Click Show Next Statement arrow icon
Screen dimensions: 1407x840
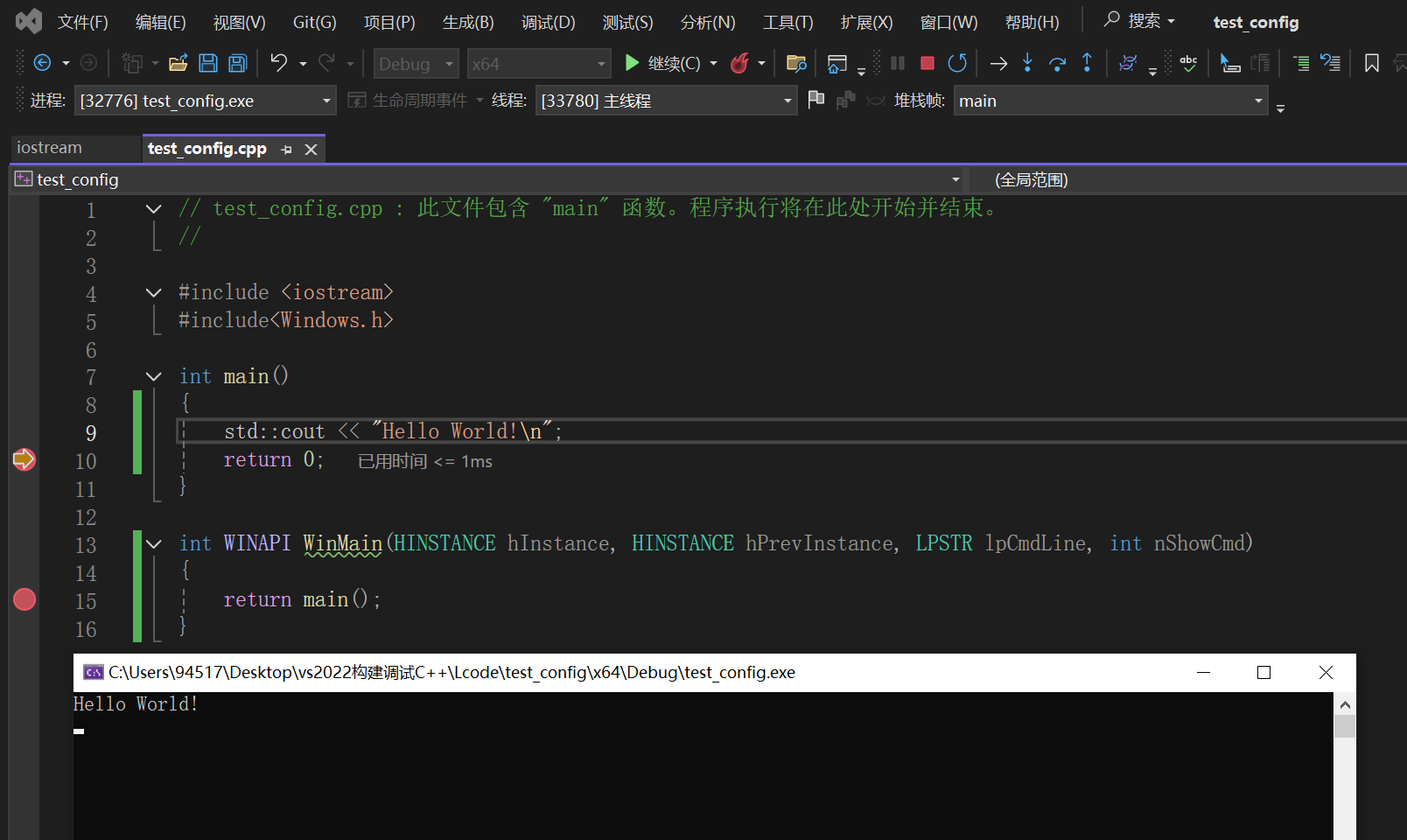(998, 63)
